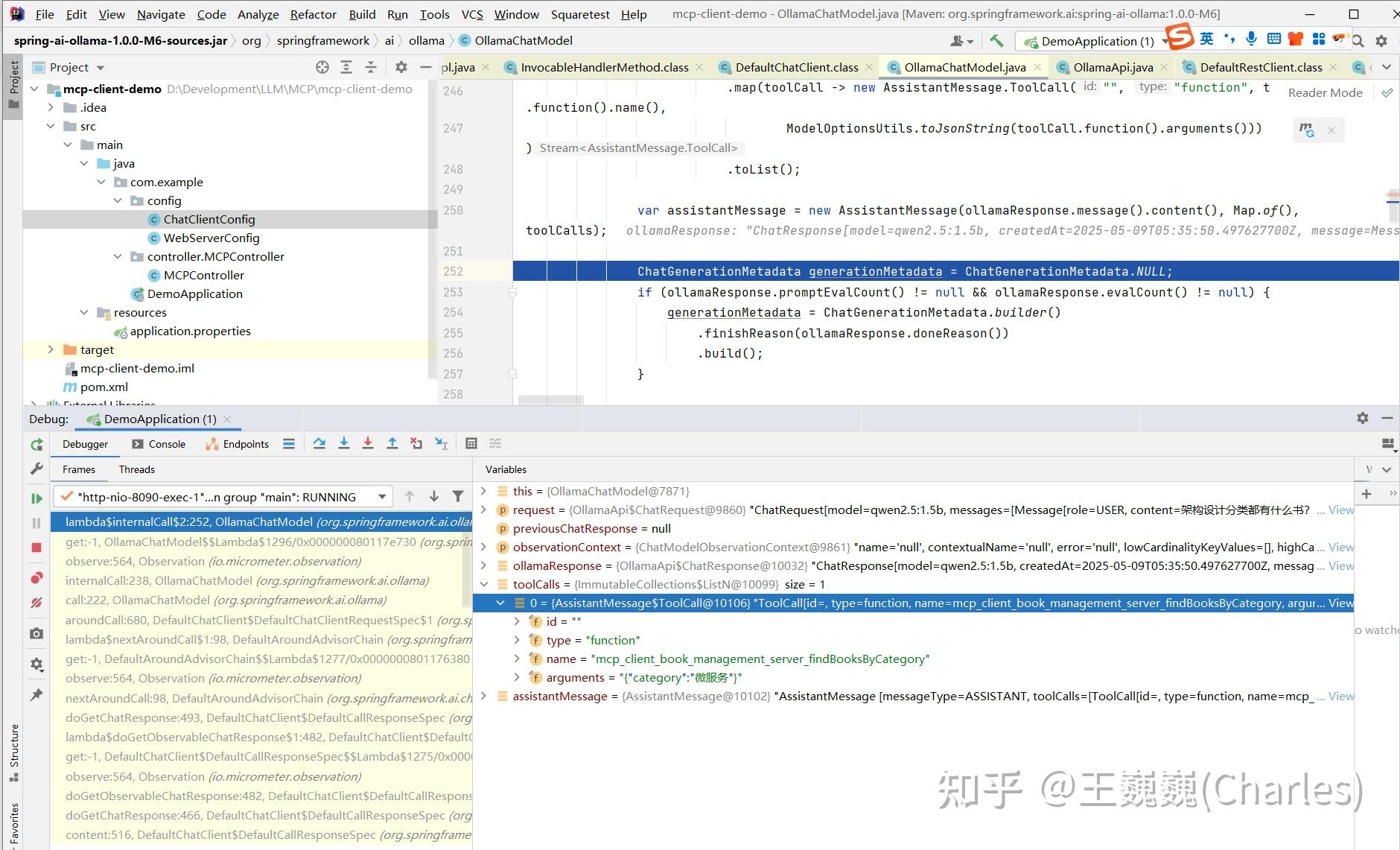Open the Refactor menu
The image size is (1400, 850).
pos(313,13)
